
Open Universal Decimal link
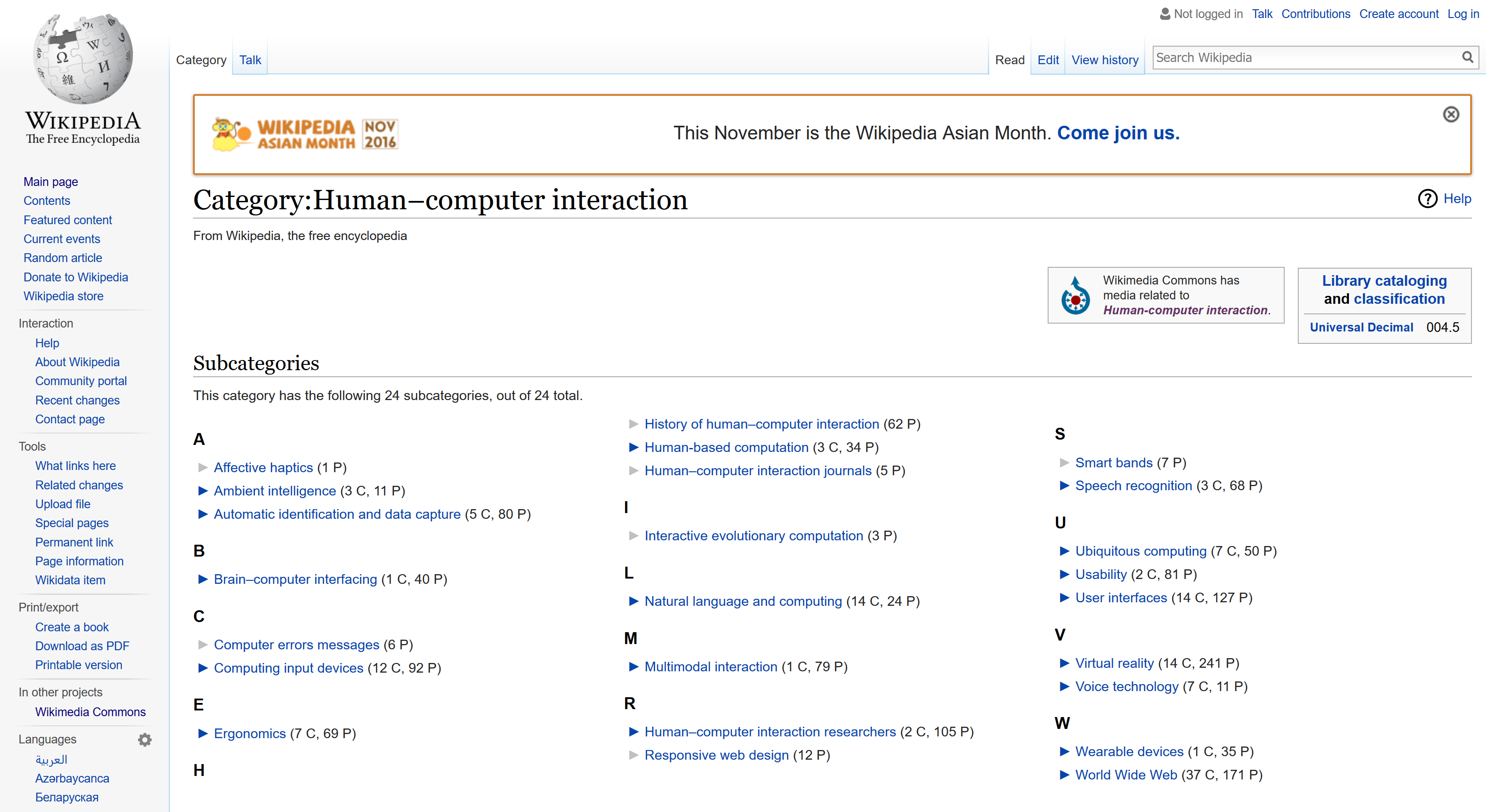1362,327
